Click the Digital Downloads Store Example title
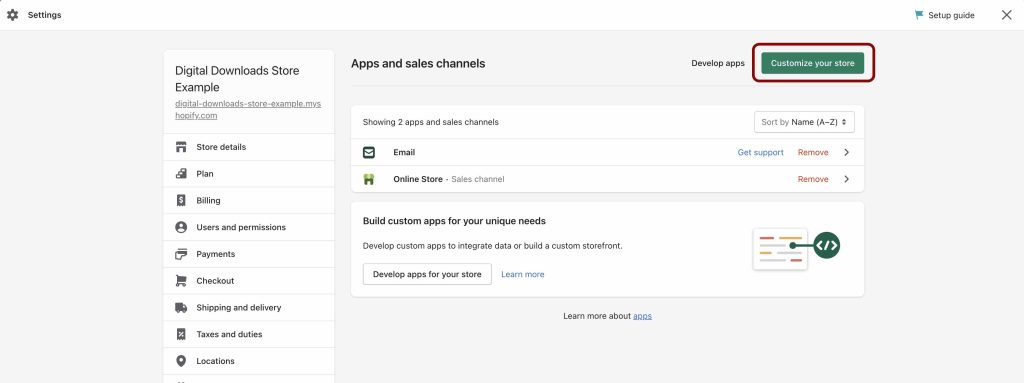Viewport: 1024px width, 383px height. (237, 79)
